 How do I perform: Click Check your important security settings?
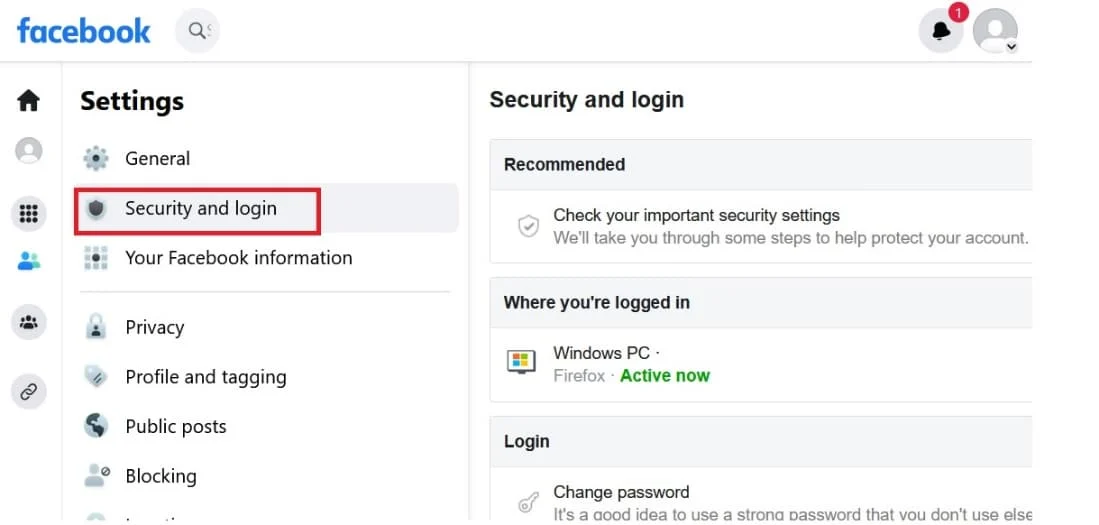tap(760, 226)
